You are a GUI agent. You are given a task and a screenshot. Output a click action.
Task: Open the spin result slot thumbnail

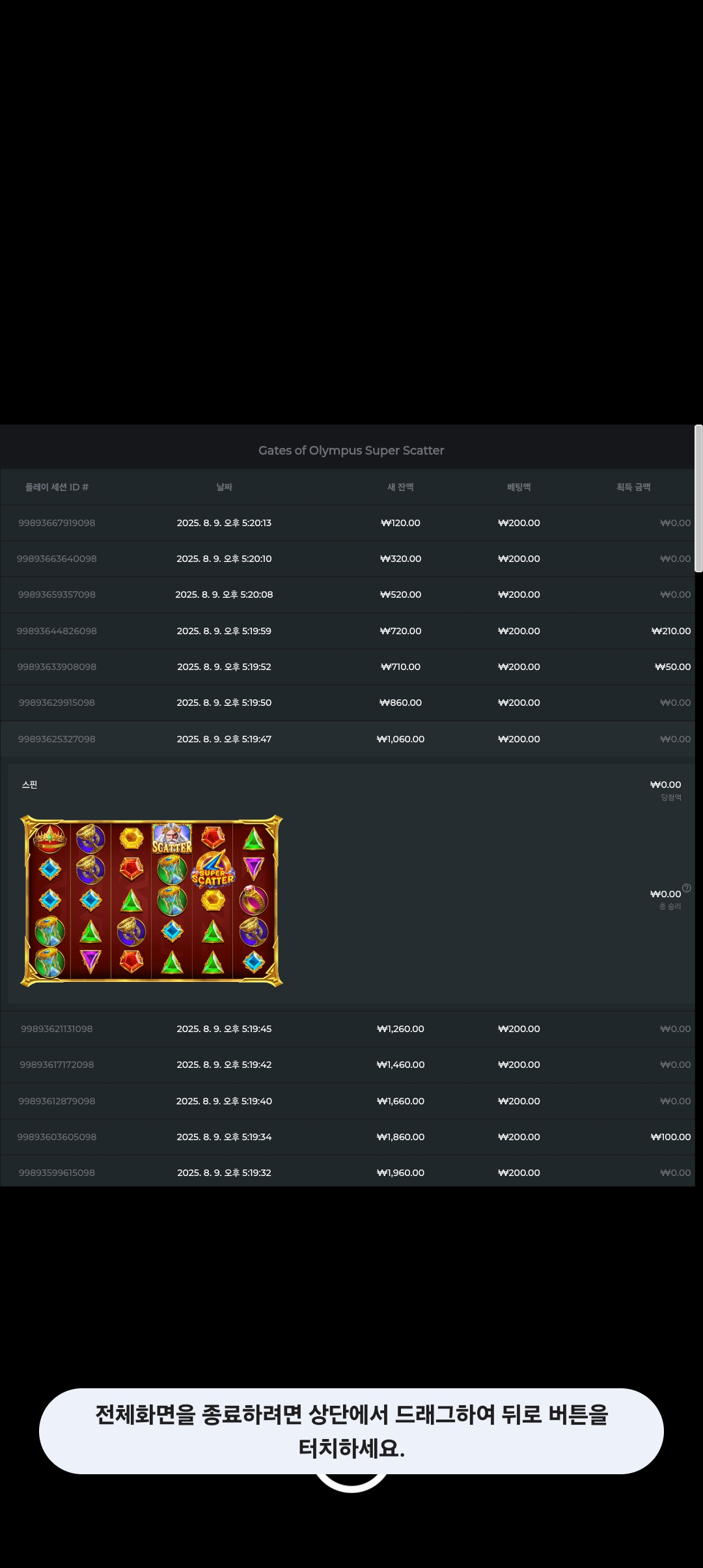pyautogui.click(x=152, y=901)
